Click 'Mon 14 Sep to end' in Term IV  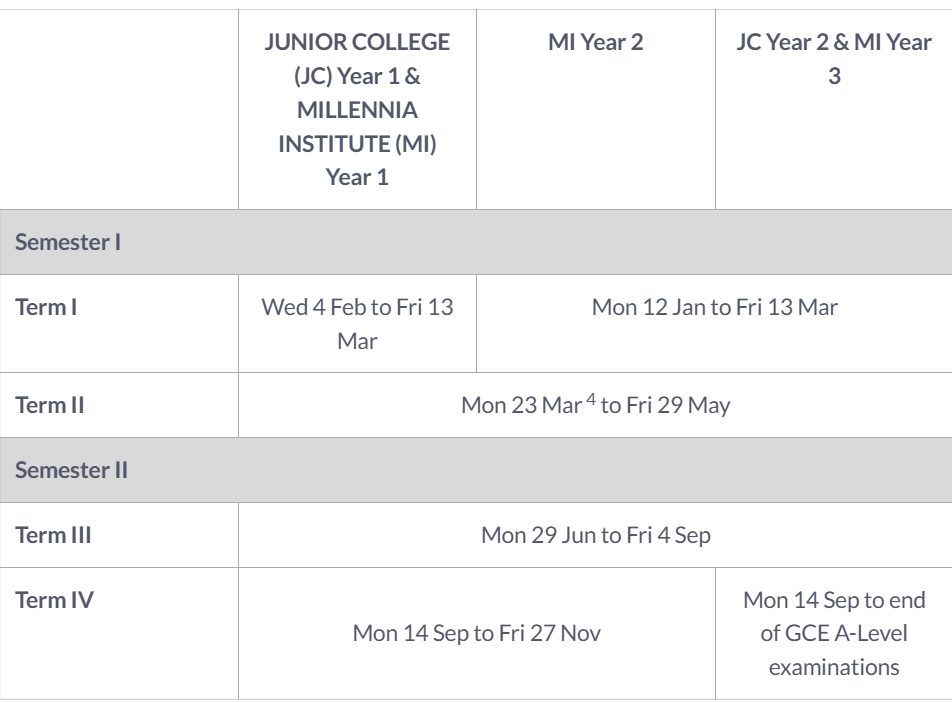click(834, 600)
